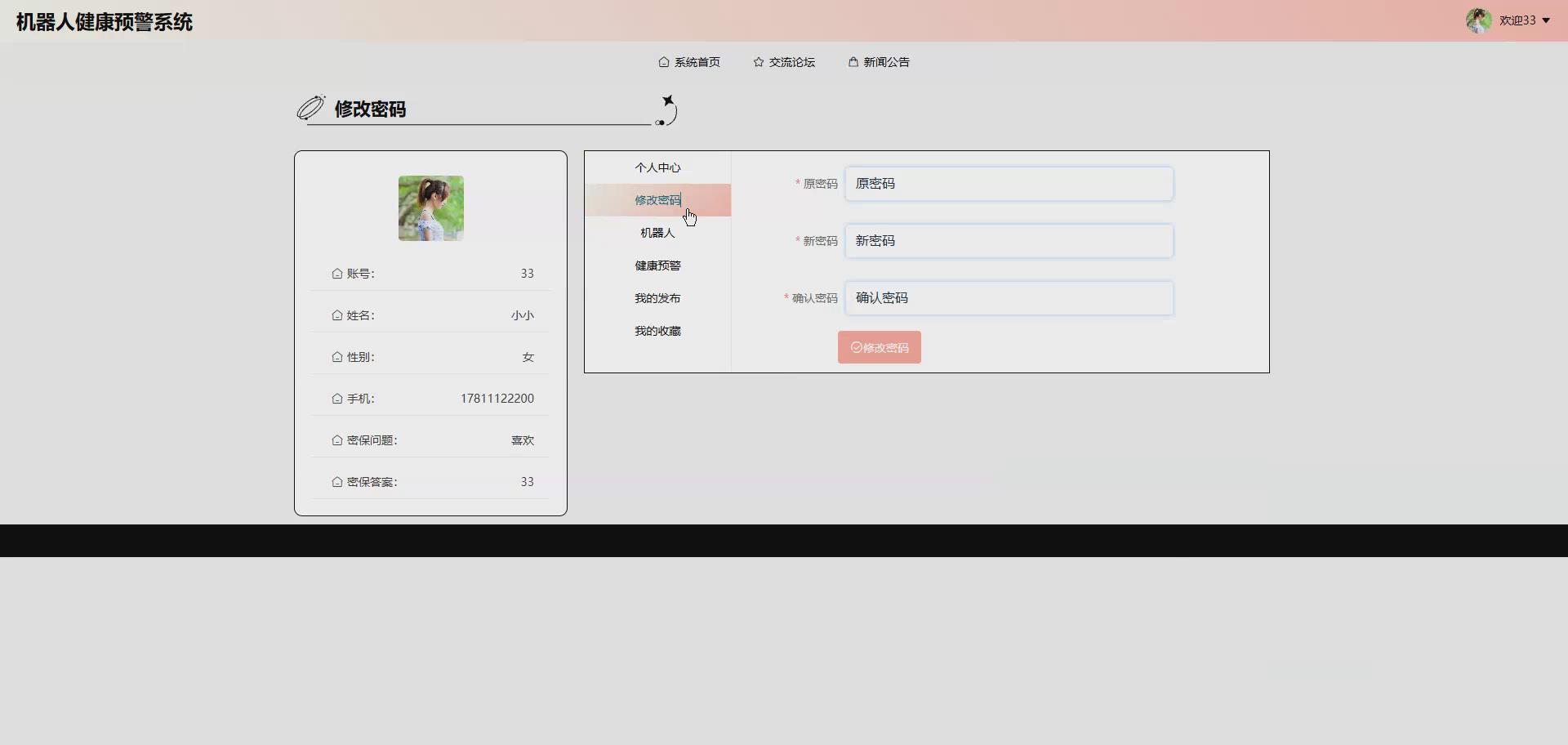Select the 机器人 sidebar item
The height and width of the screenshot is (745, 1568).
(657, 232)
